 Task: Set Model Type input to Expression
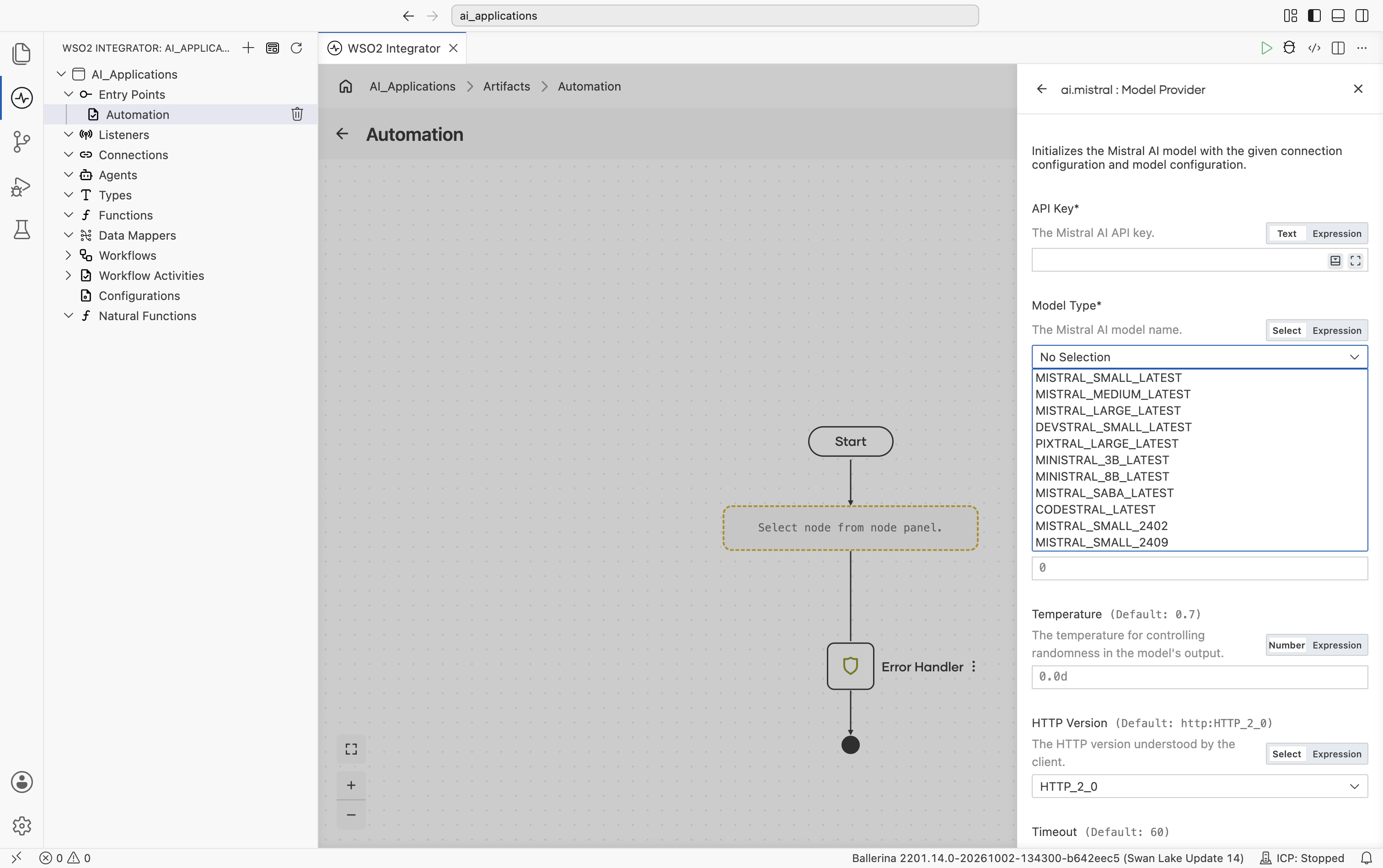pyautogui.click(x=1336, y=331)
